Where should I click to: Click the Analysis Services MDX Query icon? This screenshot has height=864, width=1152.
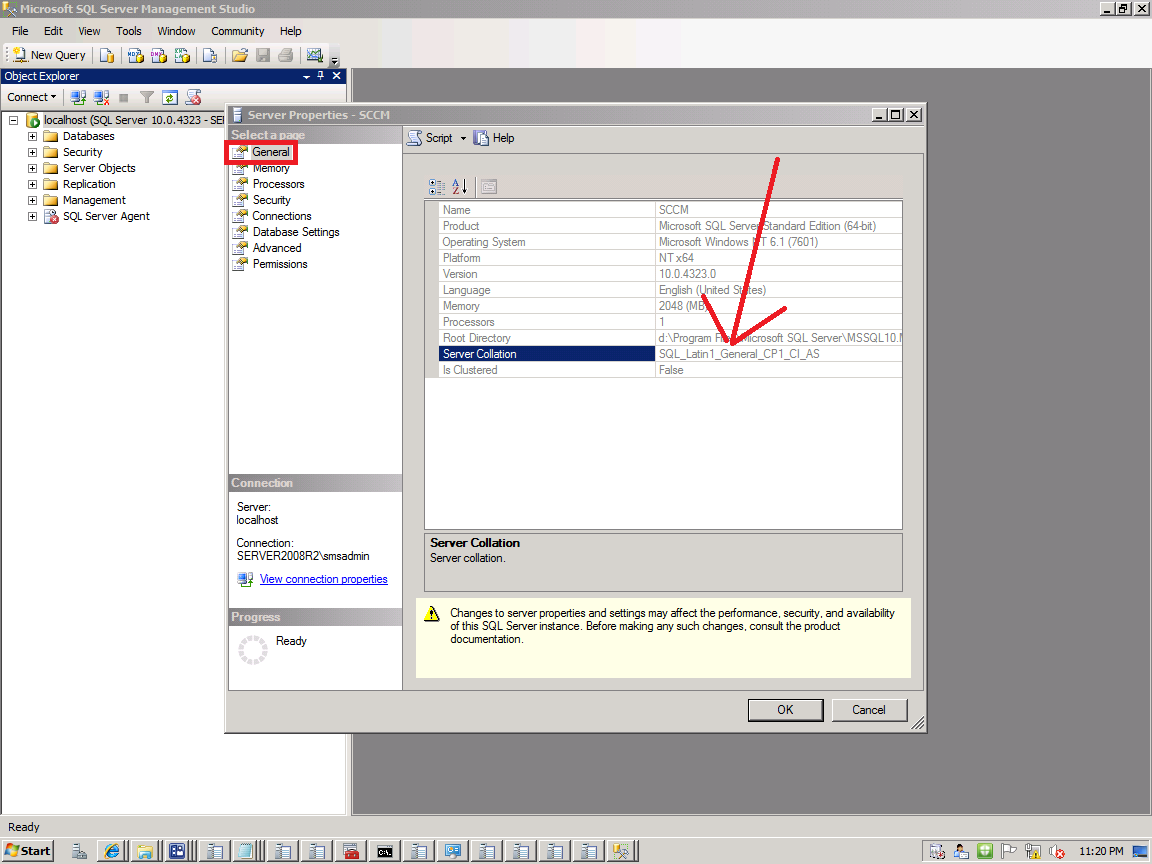[135, 55]
